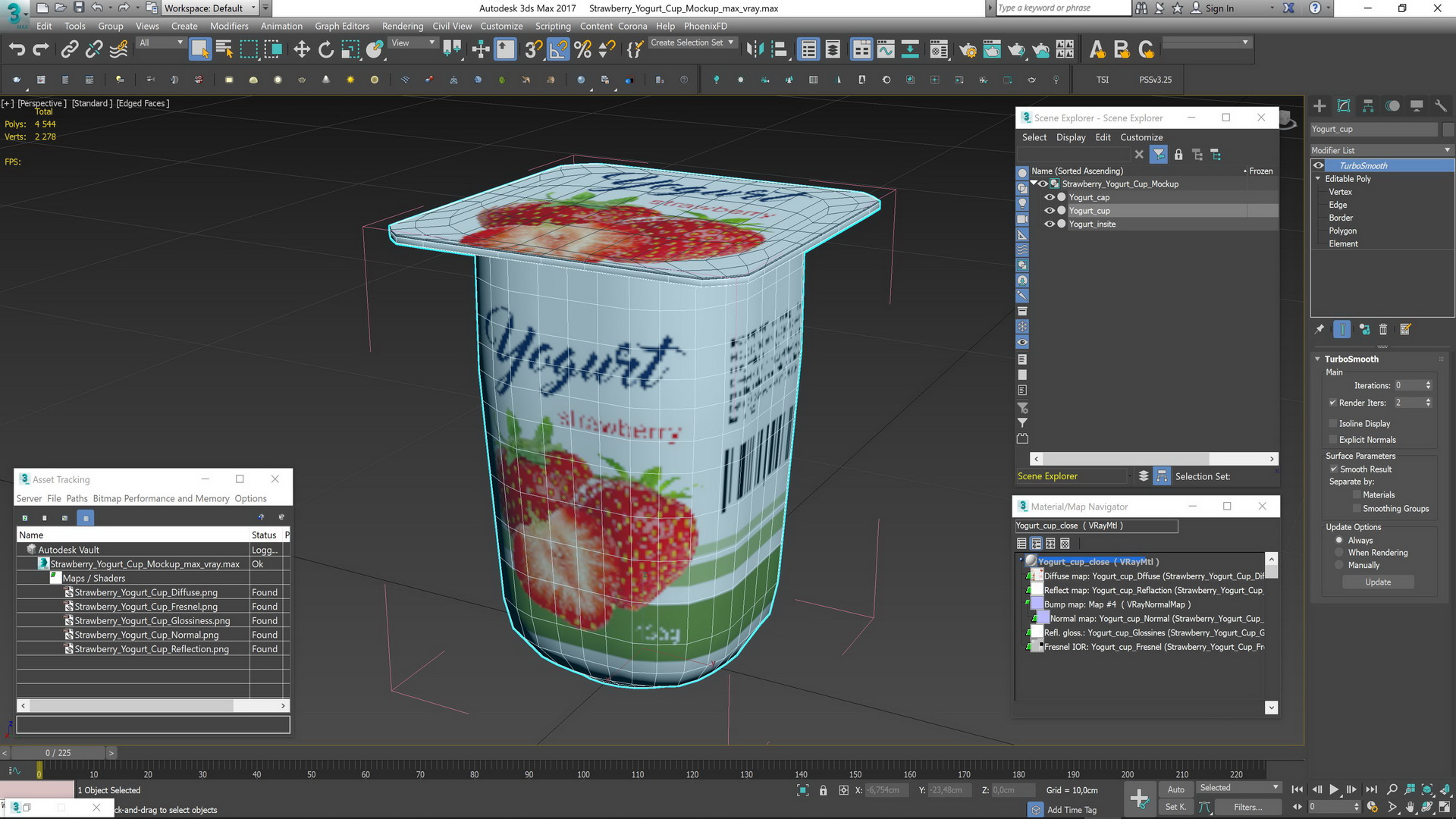Remove modifier with trash icon
Image resolution: width=1456 pixels, height=819 pixels.
click(x=1383, y=329)
